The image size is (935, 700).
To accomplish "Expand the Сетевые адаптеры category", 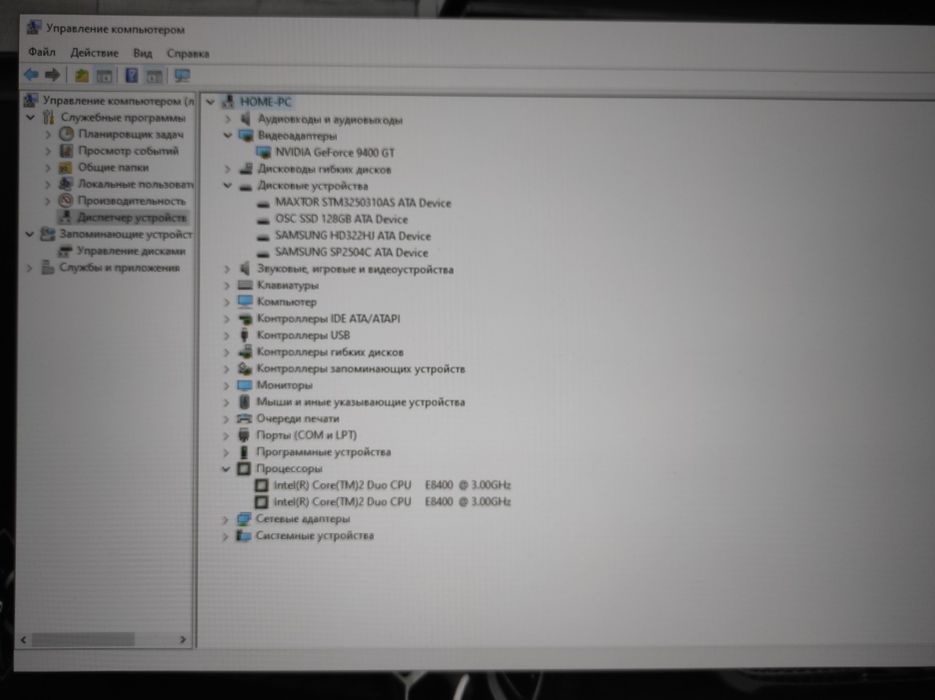I will point(225,519).
